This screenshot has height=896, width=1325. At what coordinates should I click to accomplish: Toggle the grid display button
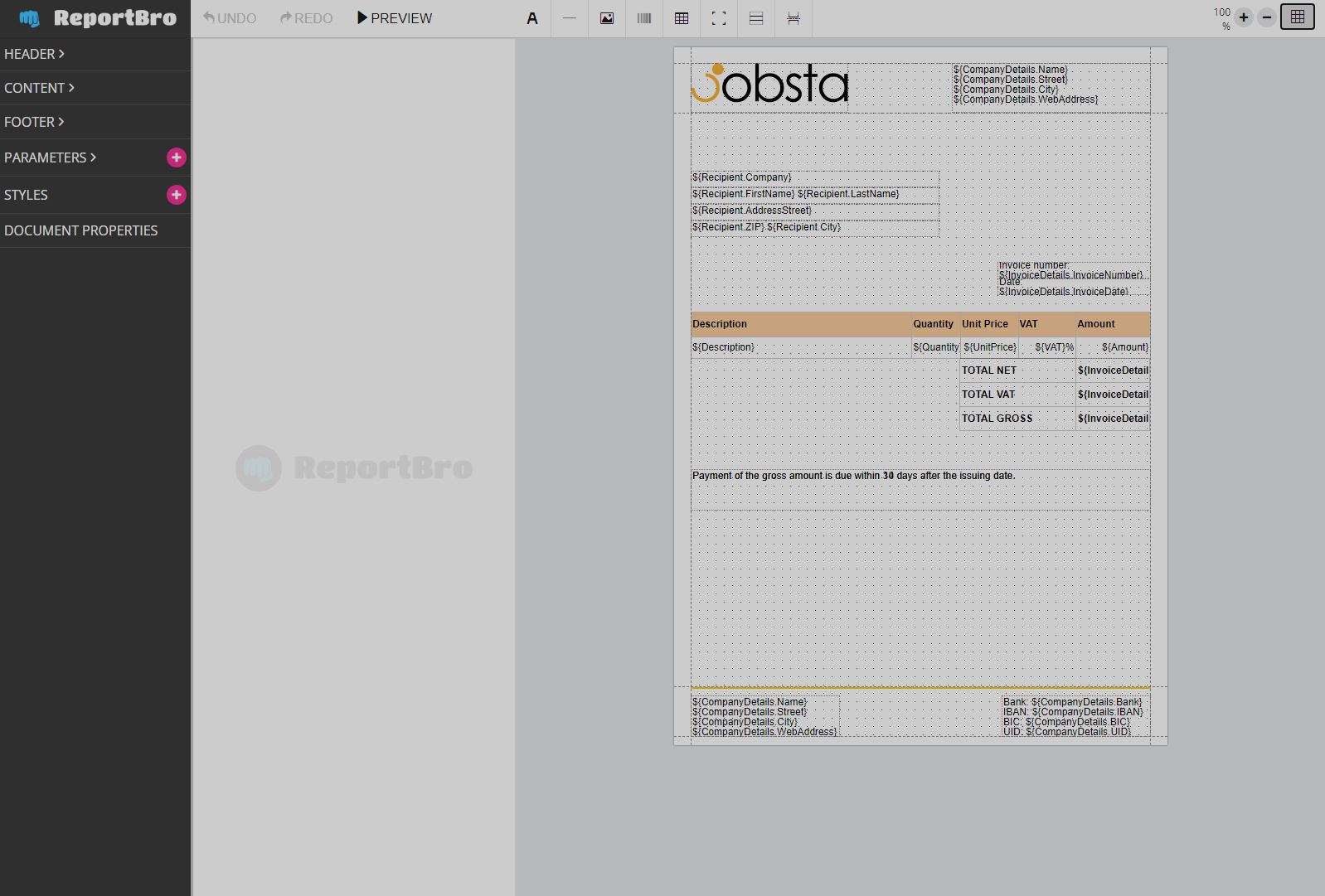pyautogui.click(x=1298, y=17)
